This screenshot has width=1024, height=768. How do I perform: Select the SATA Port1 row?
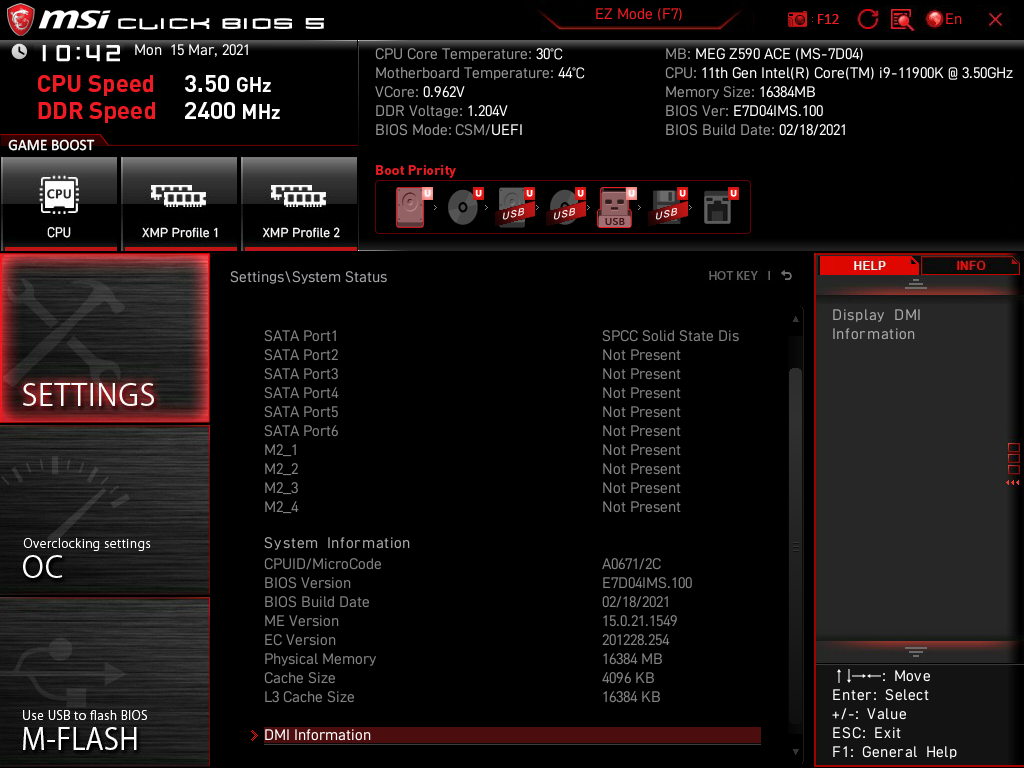click(512, 336)
